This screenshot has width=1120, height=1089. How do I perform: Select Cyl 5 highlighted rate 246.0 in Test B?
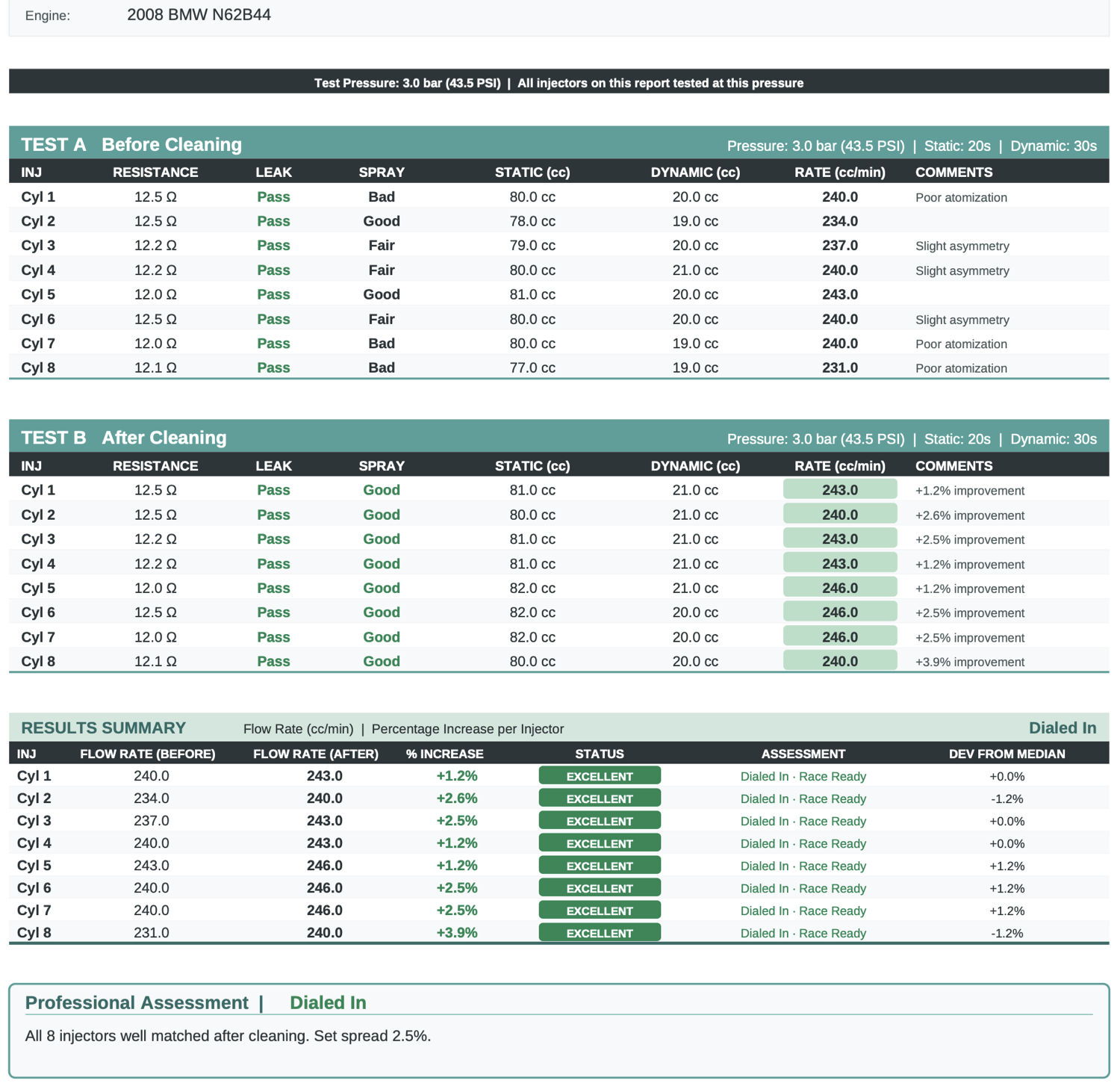pos(840,588)
